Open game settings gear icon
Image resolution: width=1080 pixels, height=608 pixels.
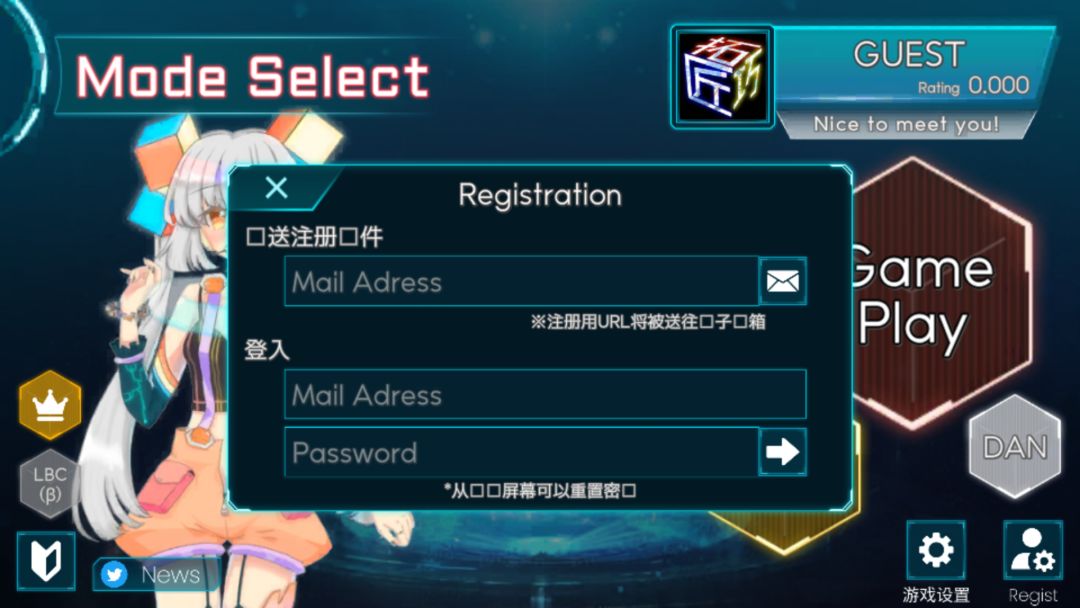click(x=935, y=551)
